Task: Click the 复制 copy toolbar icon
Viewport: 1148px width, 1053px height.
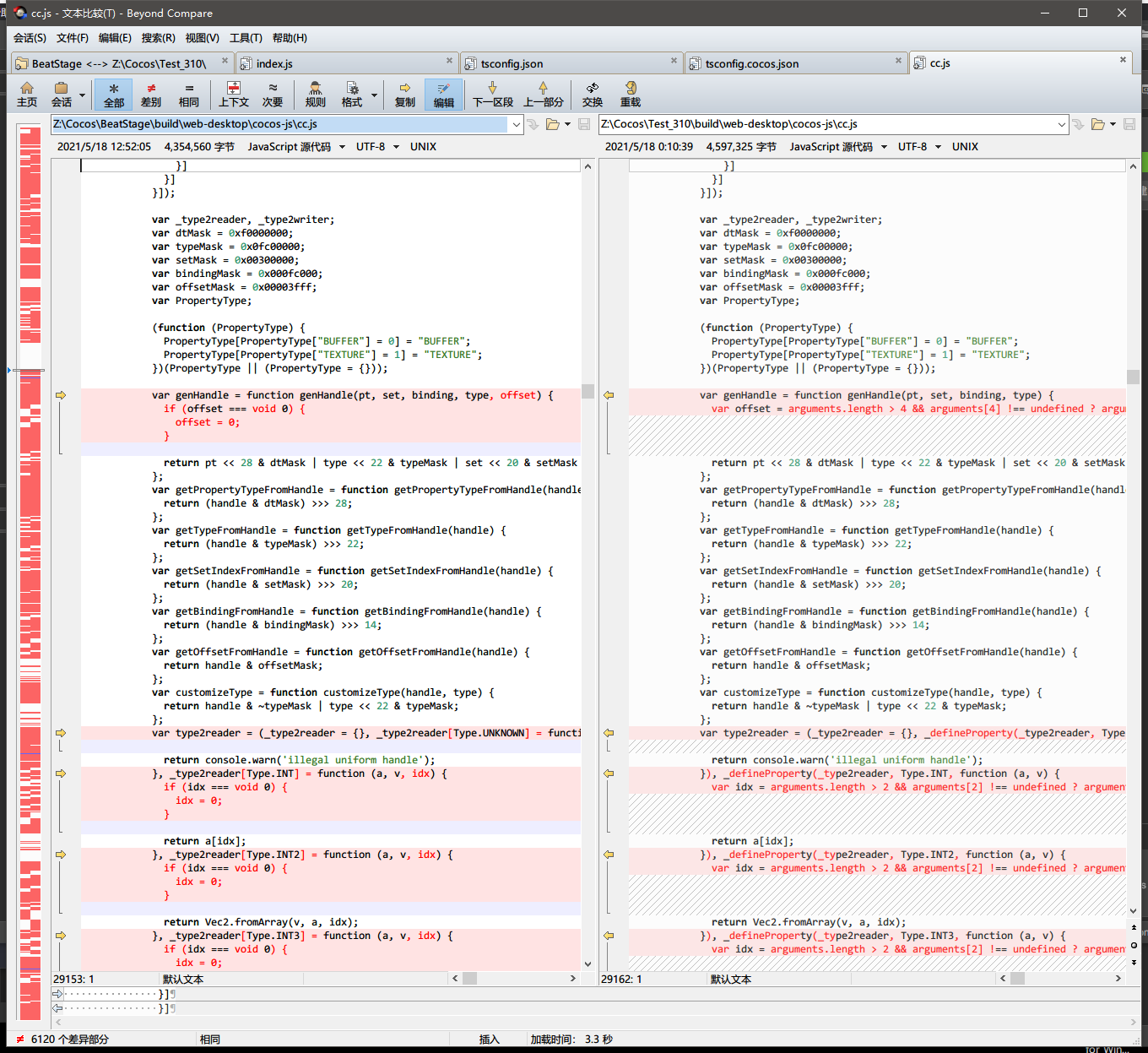Action: (405, 94)
